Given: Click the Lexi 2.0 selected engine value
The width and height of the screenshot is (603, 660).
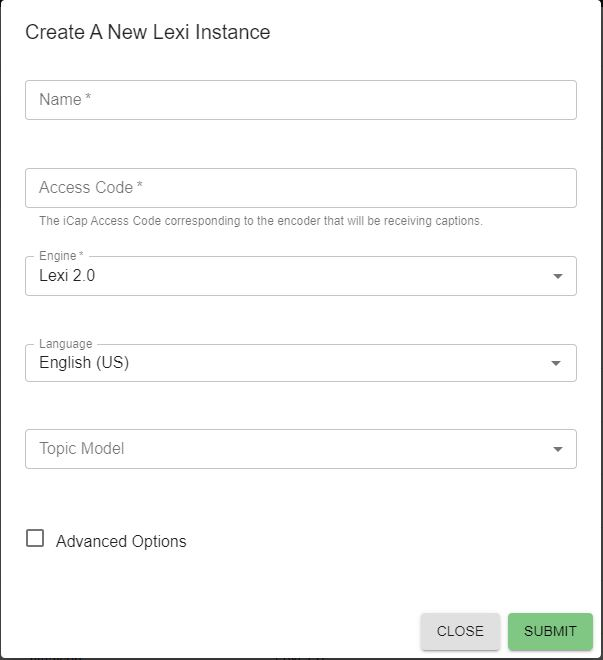Looking at the screenshot, I should 67,276.
